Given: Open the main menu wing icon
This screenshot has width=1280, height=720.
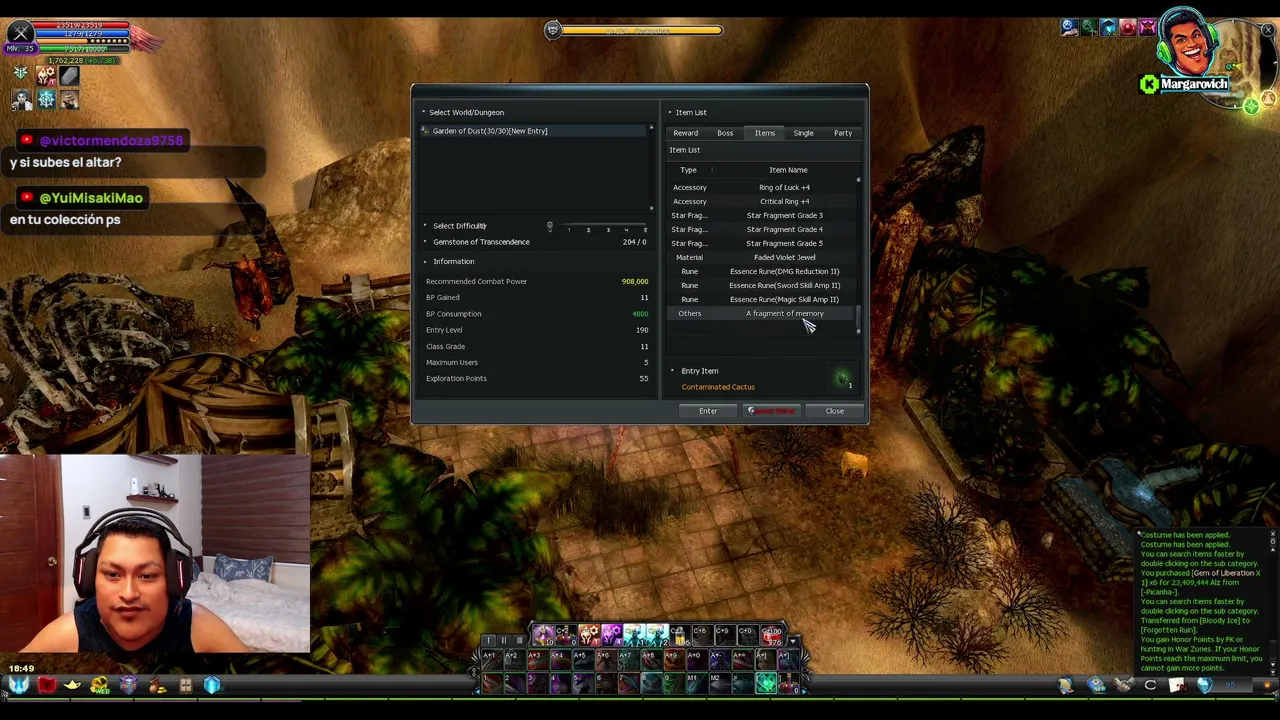Looking at the screenshot, I should [x=19, y=686].
